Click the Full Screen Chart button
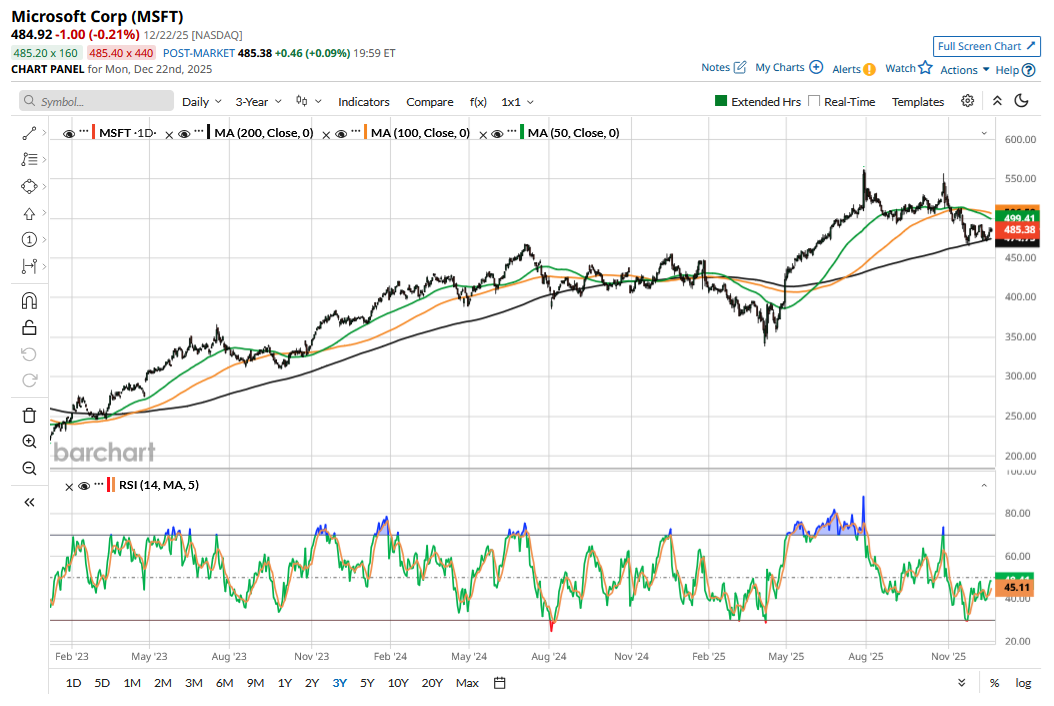Image resolution: width=1054 pixels, height=706 pixels. tap(986, 46)
